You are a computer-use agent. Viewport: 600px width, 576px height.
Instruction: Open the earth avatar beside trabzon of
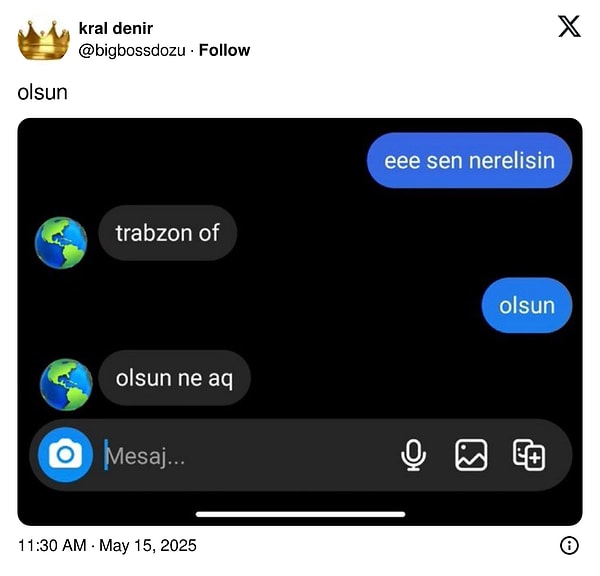coord(61,243)
